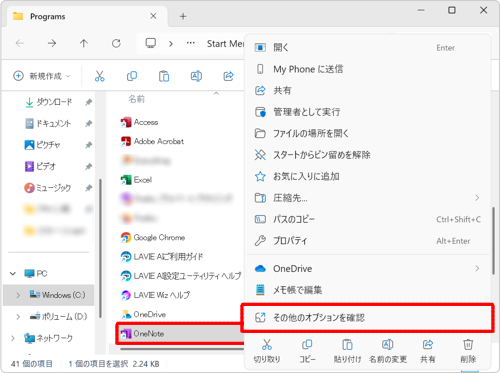Expand Windows (C:) drive node
This screenshot has height=373, width=500.
tap(18, 295)
